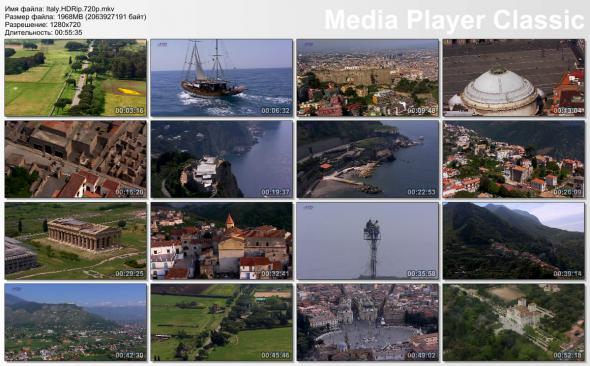
Task: Open the town square thumbnail at 00:49:02
Action: point(368,322)
